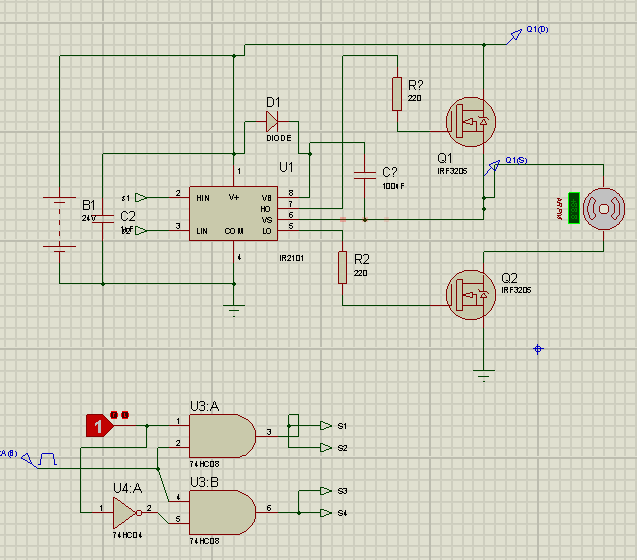Viewport: 637px width, 560px height.
Task: Select the ground symbol below U1
Action: (234, 310)
